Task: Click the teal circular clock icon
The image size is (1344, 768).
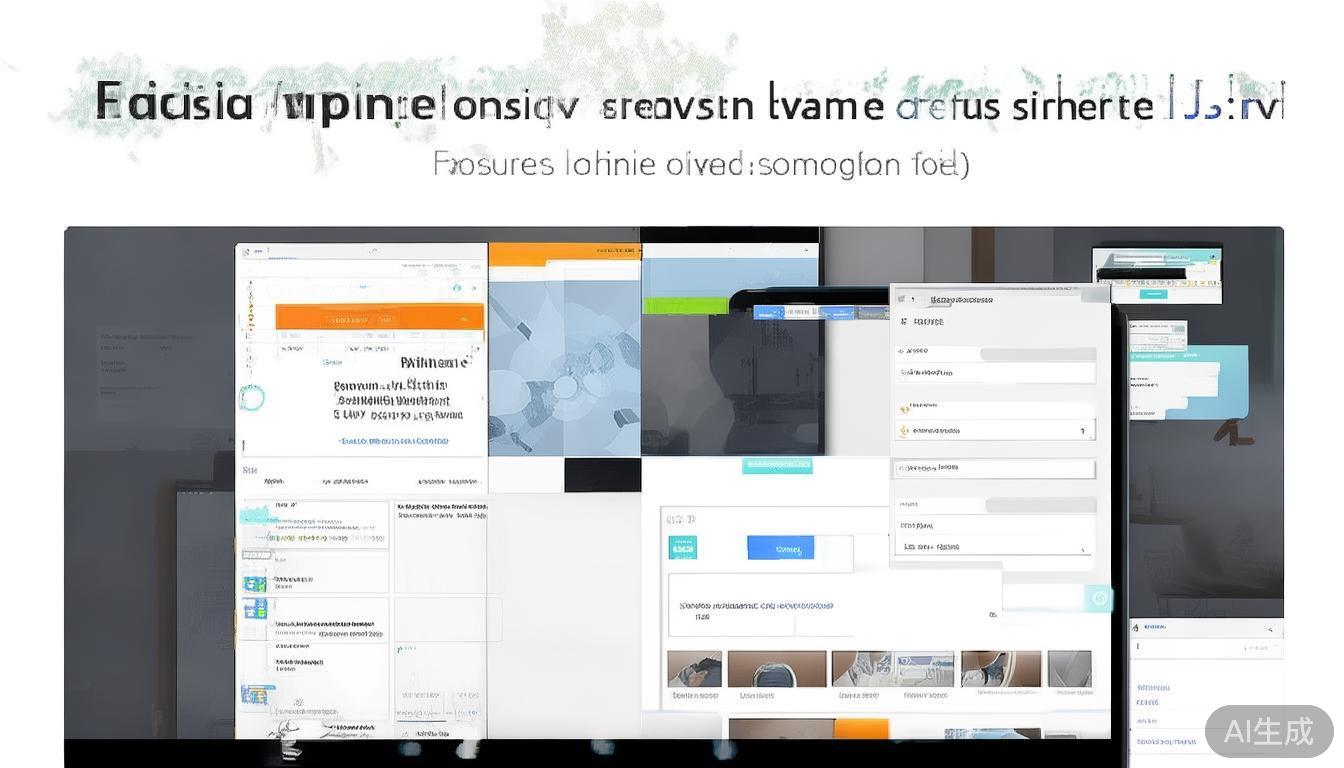Action: (x=1098, y=598)
